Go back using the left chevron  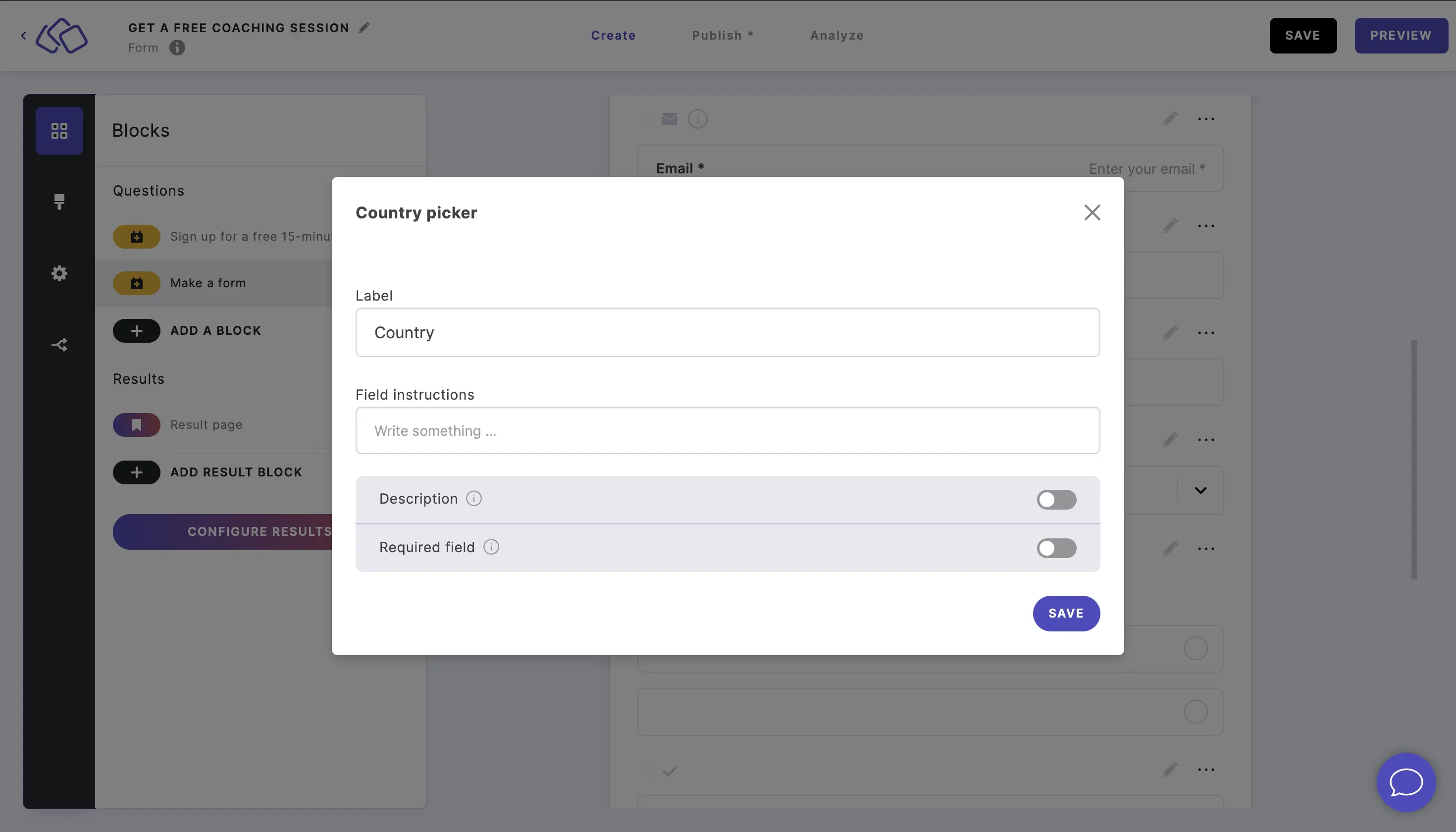pos(23,36)
